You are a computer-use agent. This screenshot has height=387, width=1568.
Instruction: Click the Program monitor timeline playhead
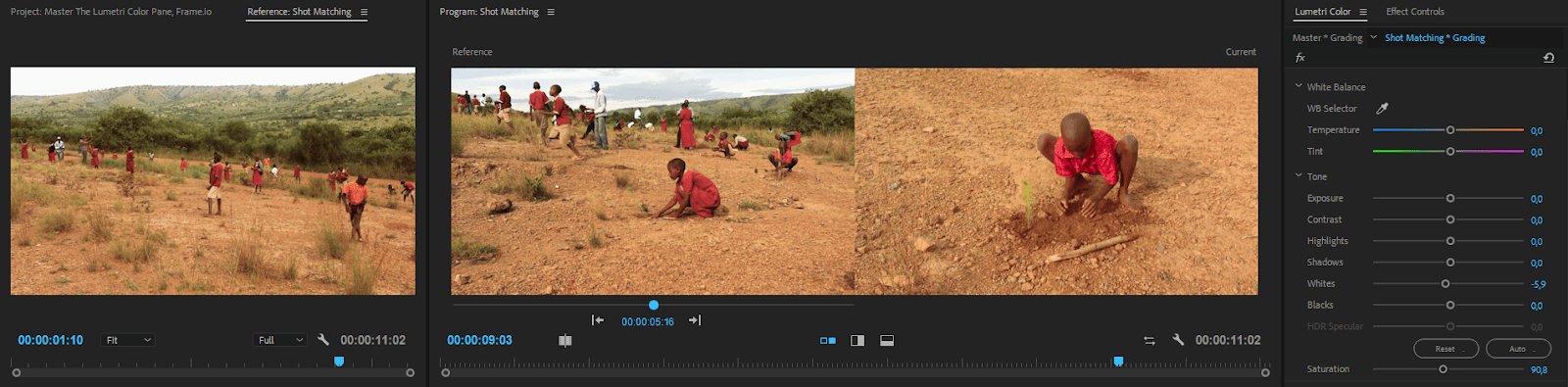[x=1118, y=362]
